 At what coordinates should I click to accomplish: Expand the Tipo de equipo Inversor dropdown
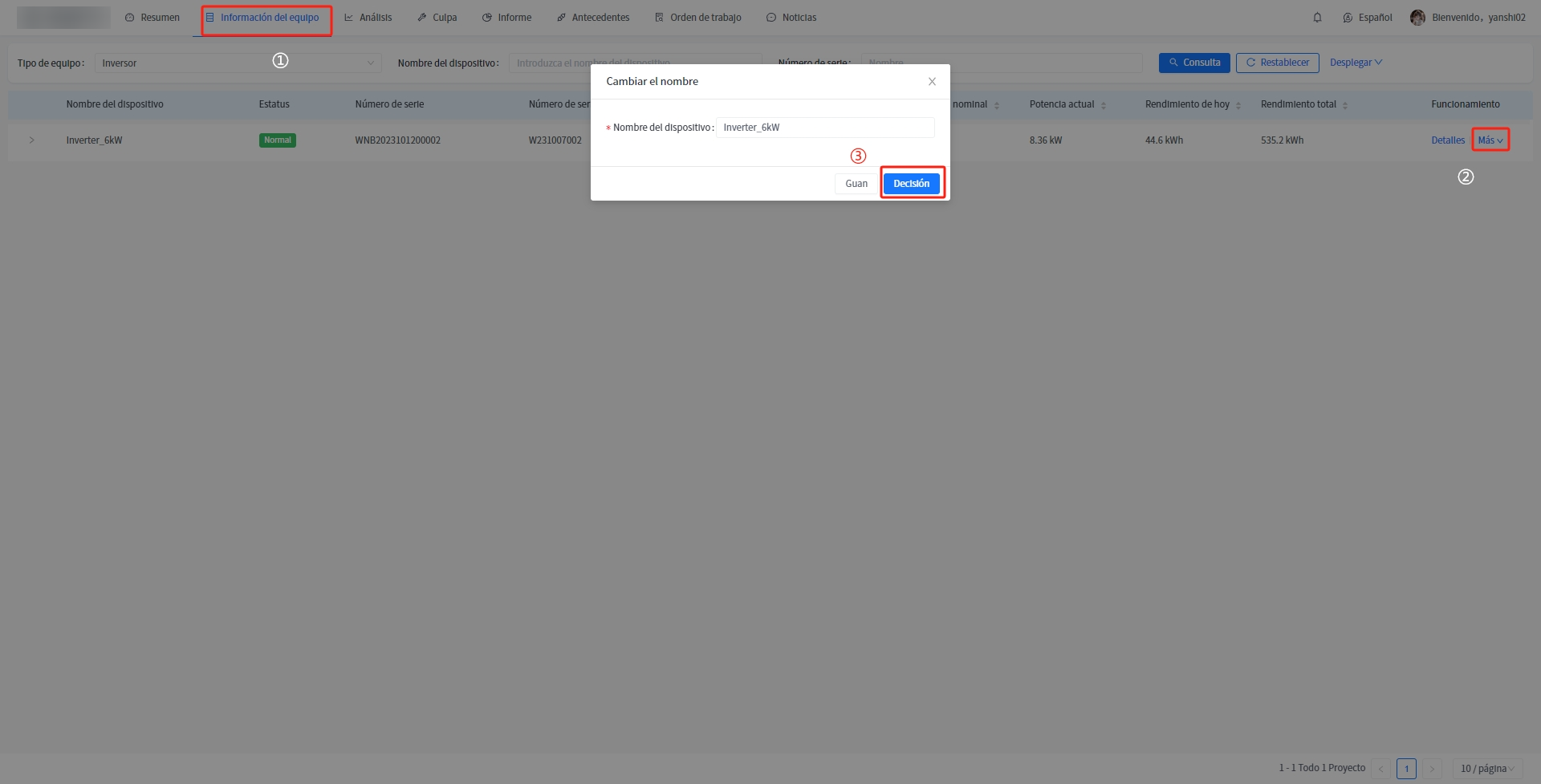coord(238,63)
